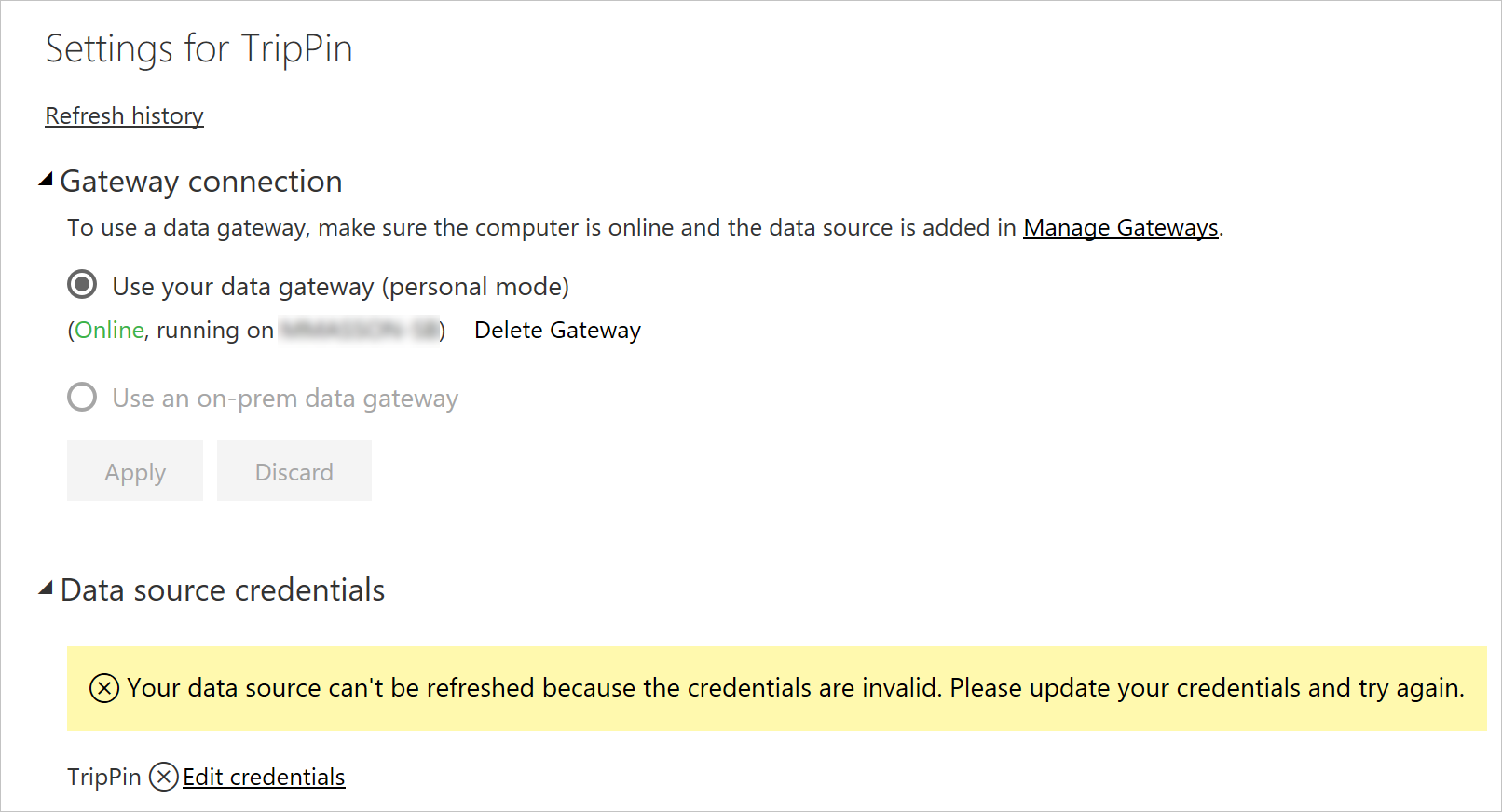
Task: Click the error icon beside TripPin label
Action: pyautogui.click(x=164, y=777)
